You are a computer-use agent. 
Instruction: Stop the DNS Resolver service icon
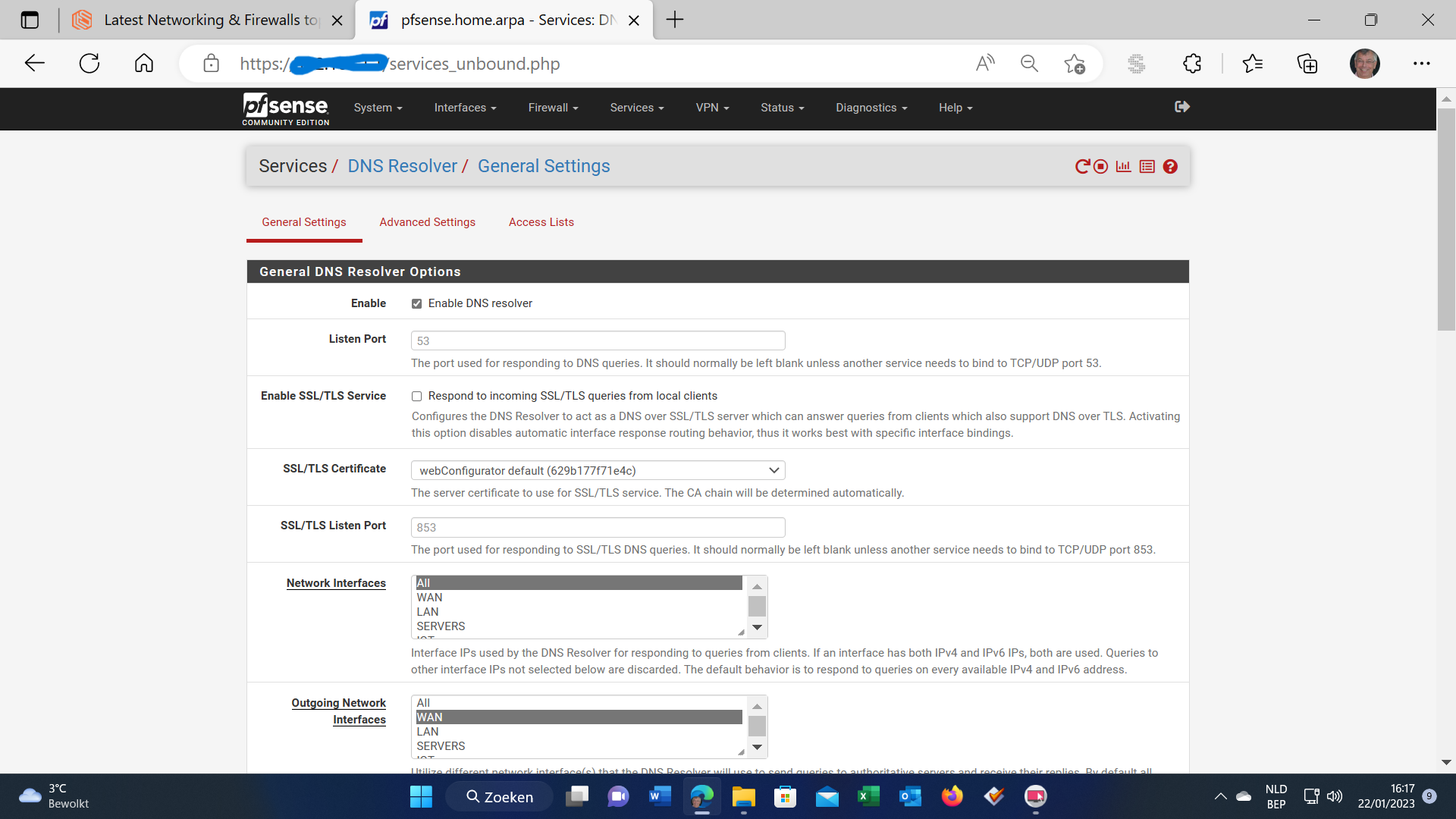coord(1101,166)
